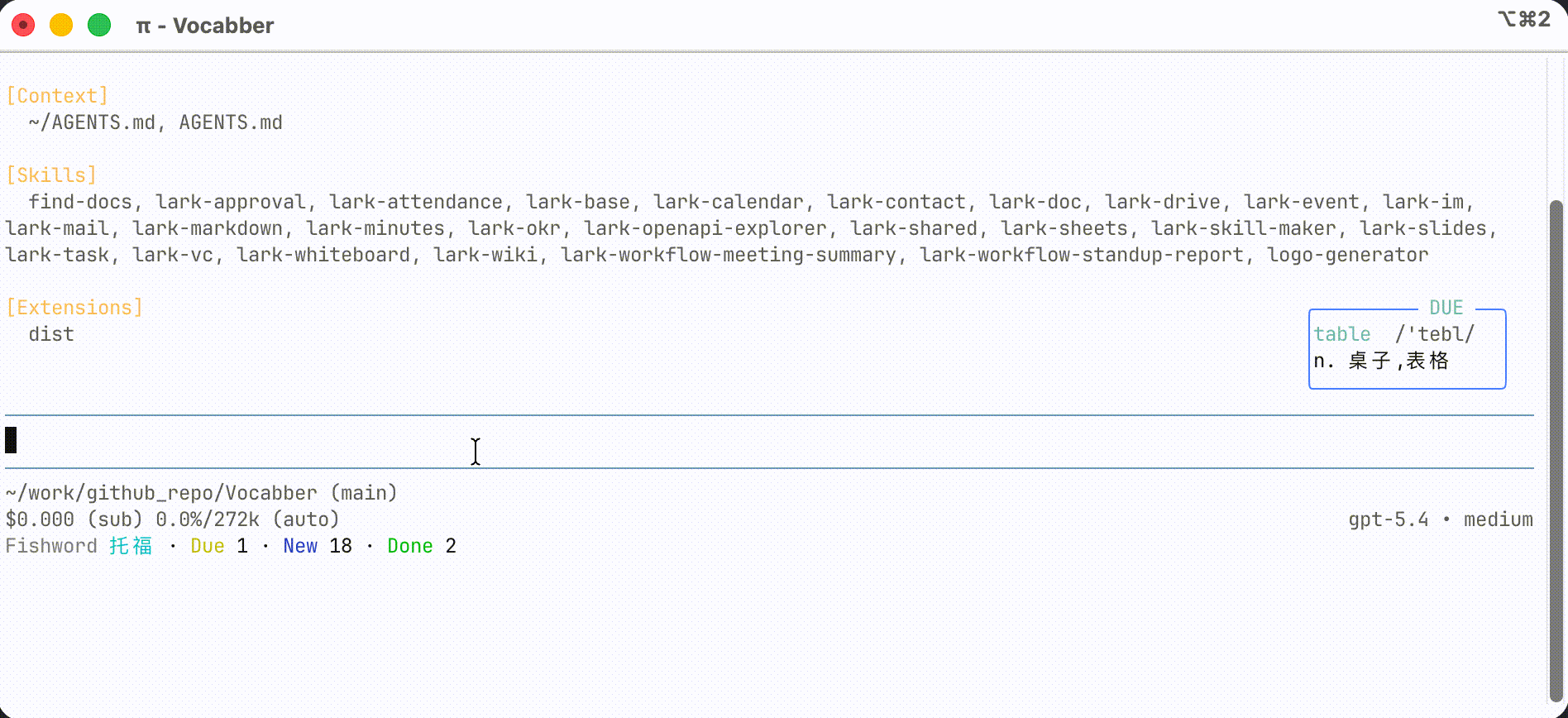
Task: Click the phonetic /'tebl/ text
Action: click(x=1435, y=334)
